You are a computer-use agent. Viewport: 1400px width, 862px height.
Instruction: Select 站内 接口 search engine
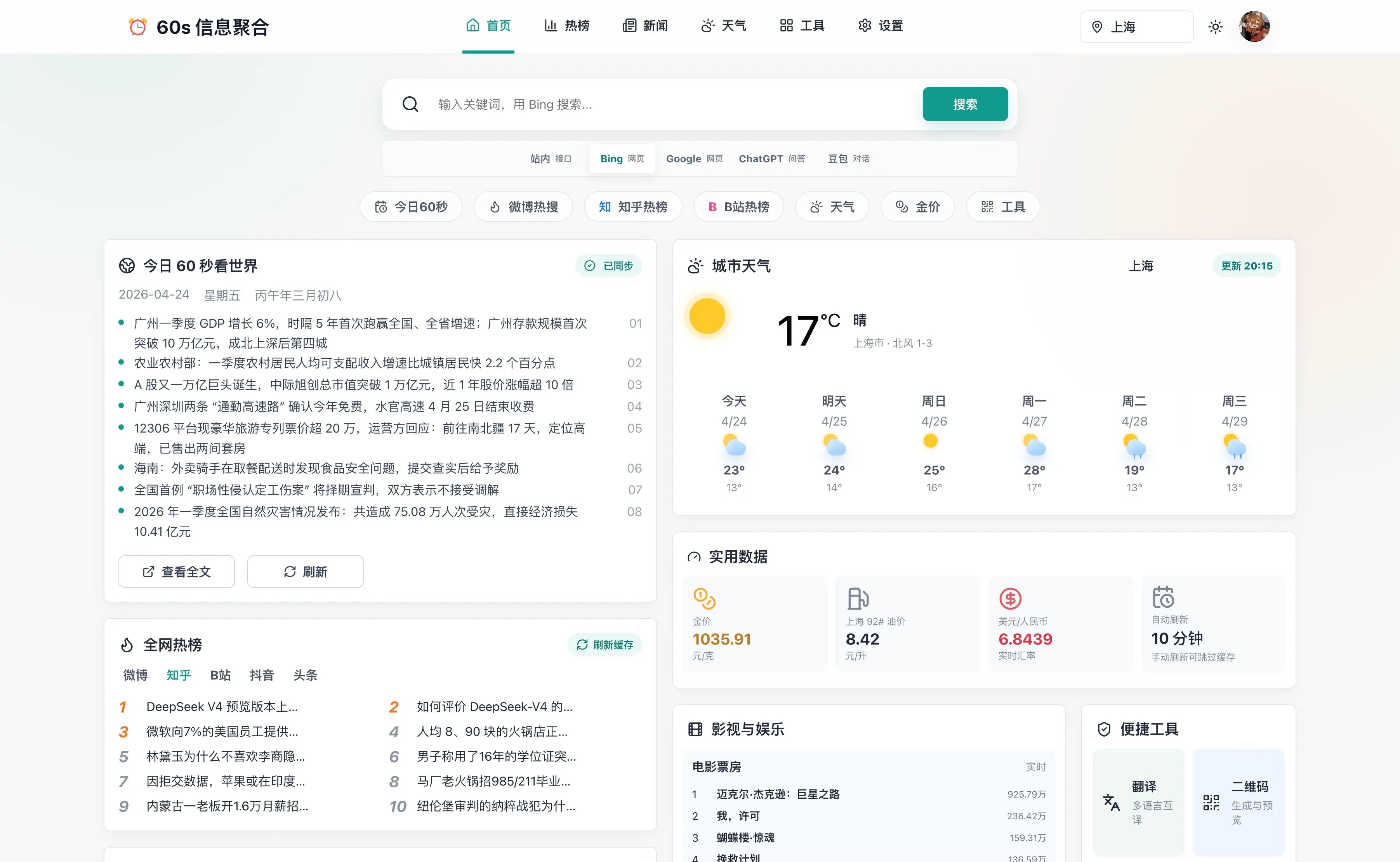pos(551,158)
